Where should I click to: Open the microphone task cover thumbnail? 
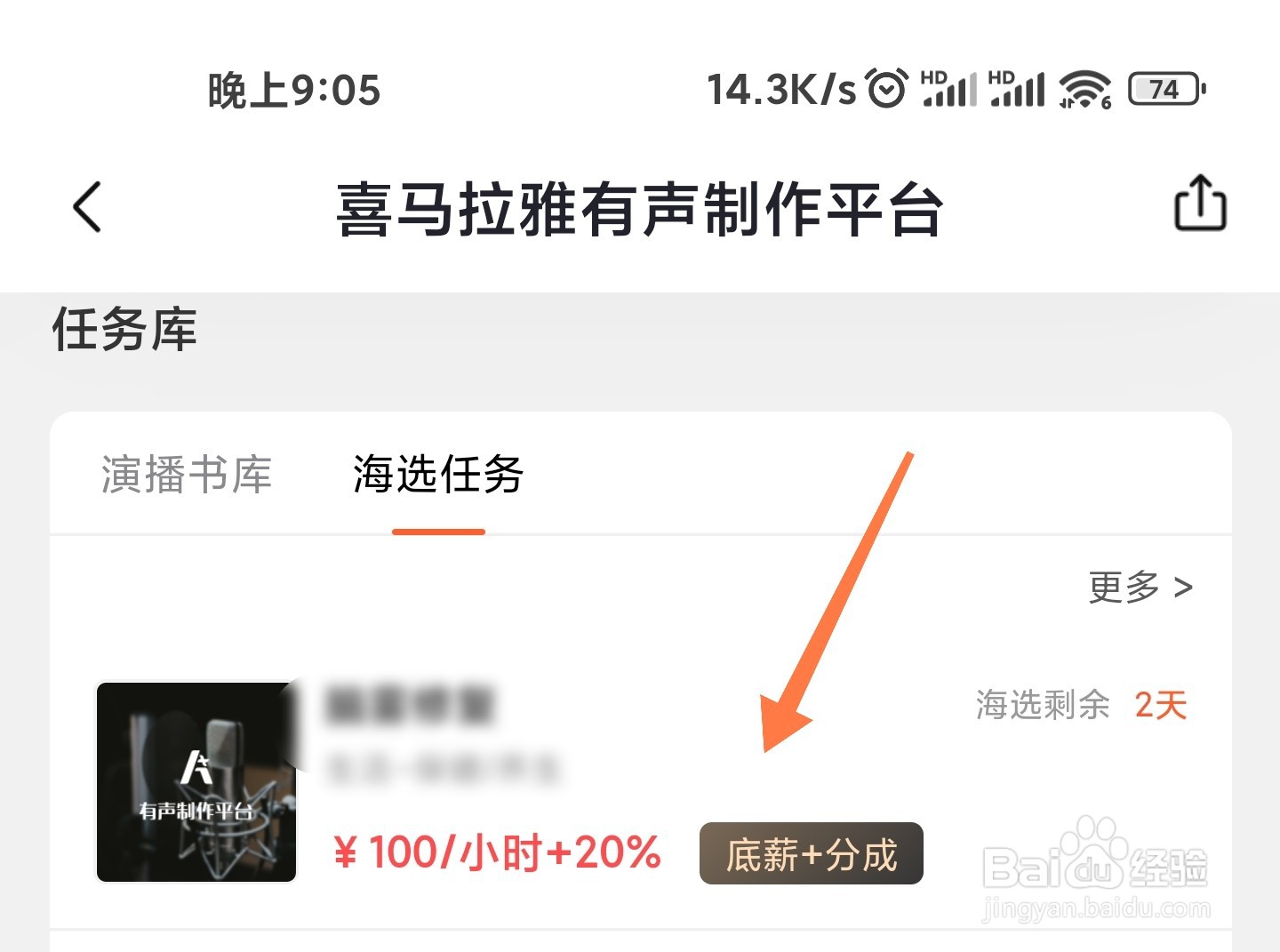coord(196,782)
